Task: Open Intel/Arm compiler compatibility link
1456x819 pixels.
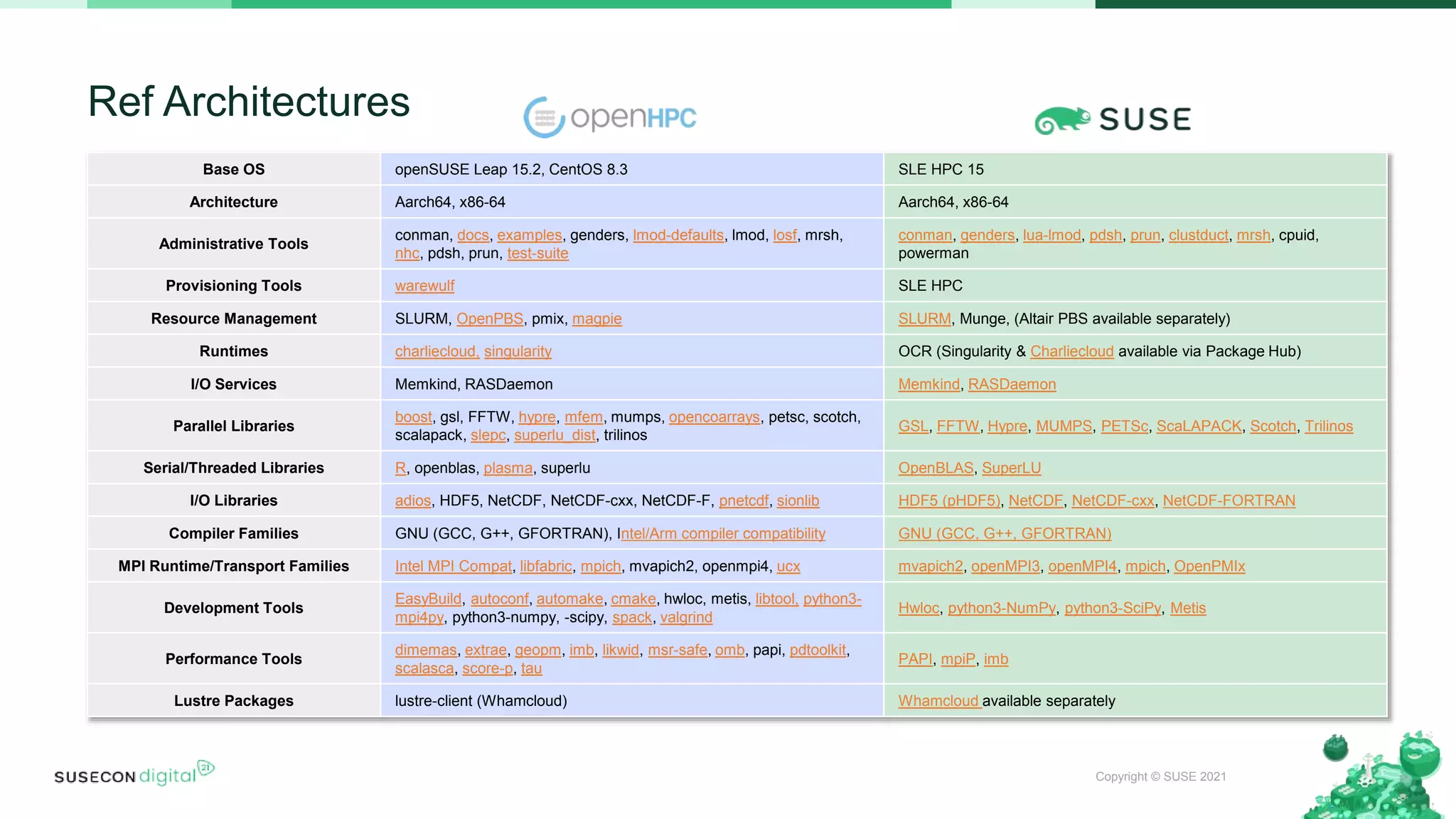Action: pyautogui.click(x=722, y=533)
